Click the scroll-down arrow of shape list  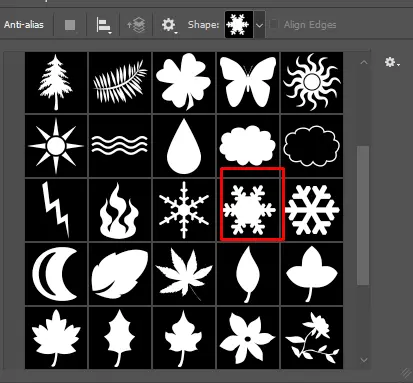tap(364, 360)
